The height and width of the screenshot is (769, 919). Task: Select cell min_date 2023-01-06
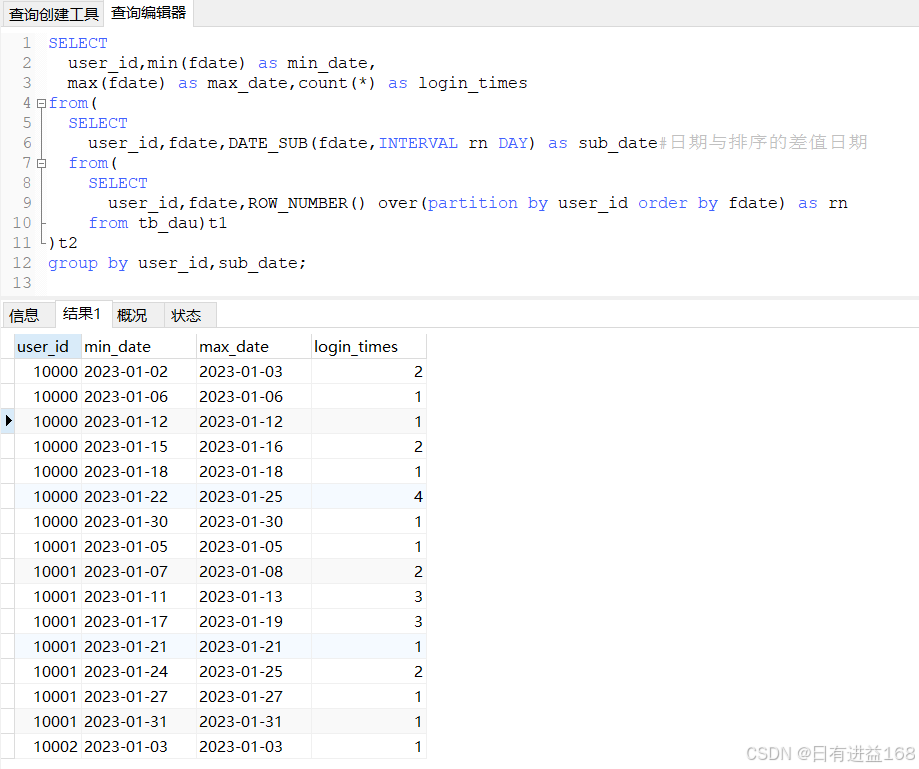[138, 397]
